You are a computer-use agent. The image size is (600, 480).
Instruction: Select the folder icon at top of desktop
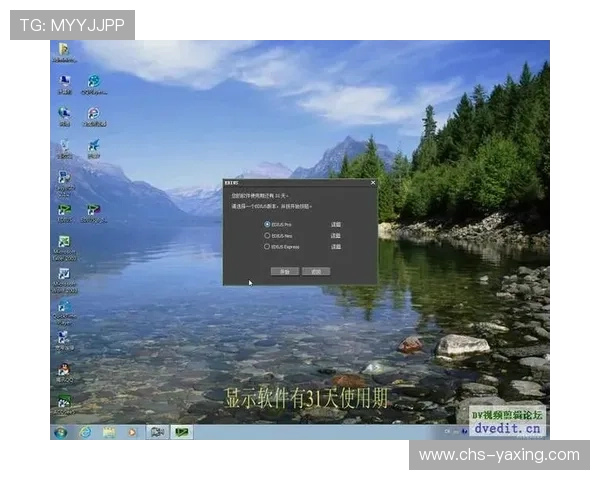(x=64, y=50)
